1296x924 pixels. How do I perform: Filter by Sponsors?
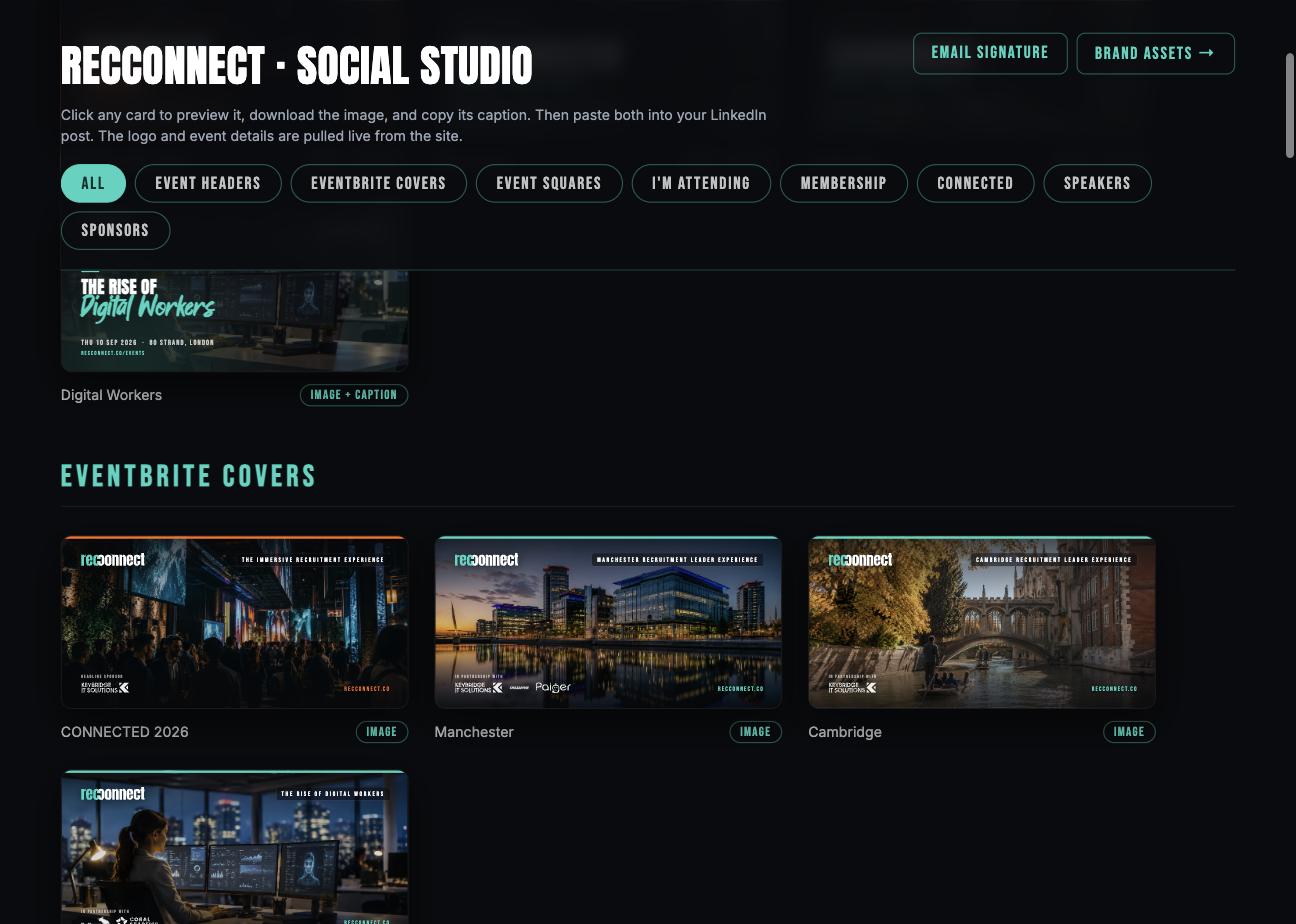[115, 230]
